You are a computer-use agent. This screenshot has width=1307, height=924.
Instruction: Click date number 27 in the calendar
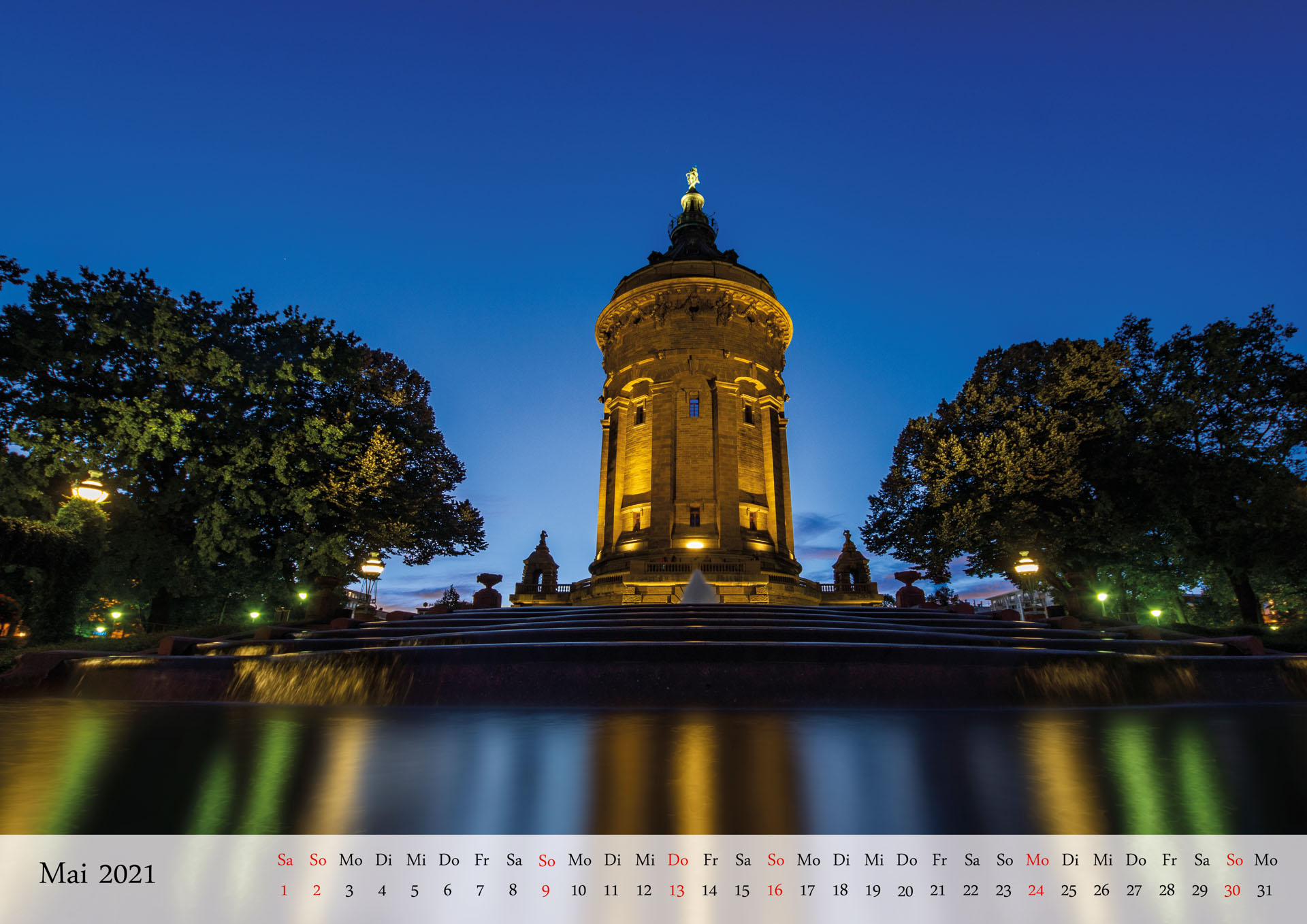pos(1133,890)
